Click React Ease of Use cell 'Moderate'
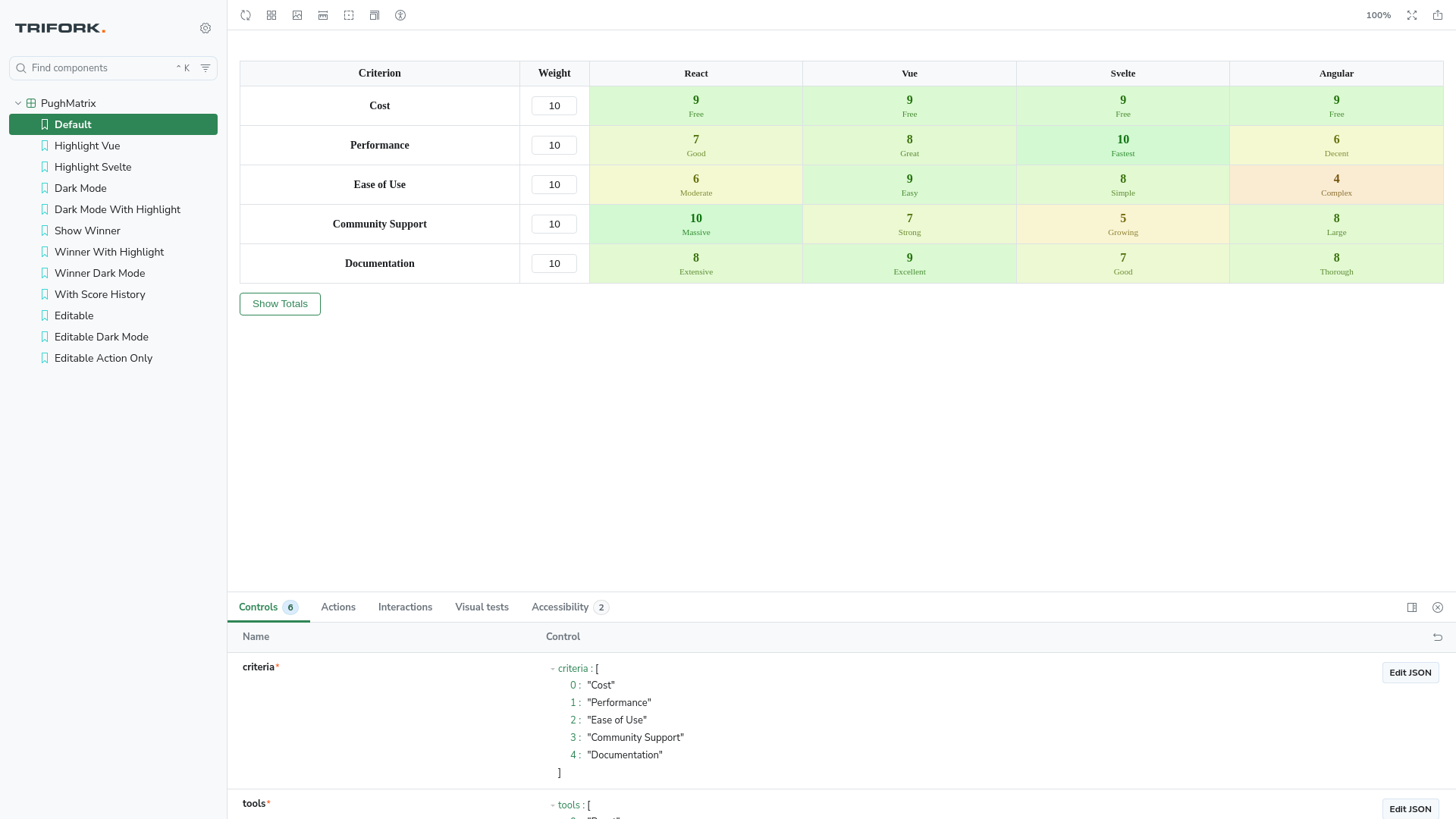1456x819 pixels. (x=696, y=185)
